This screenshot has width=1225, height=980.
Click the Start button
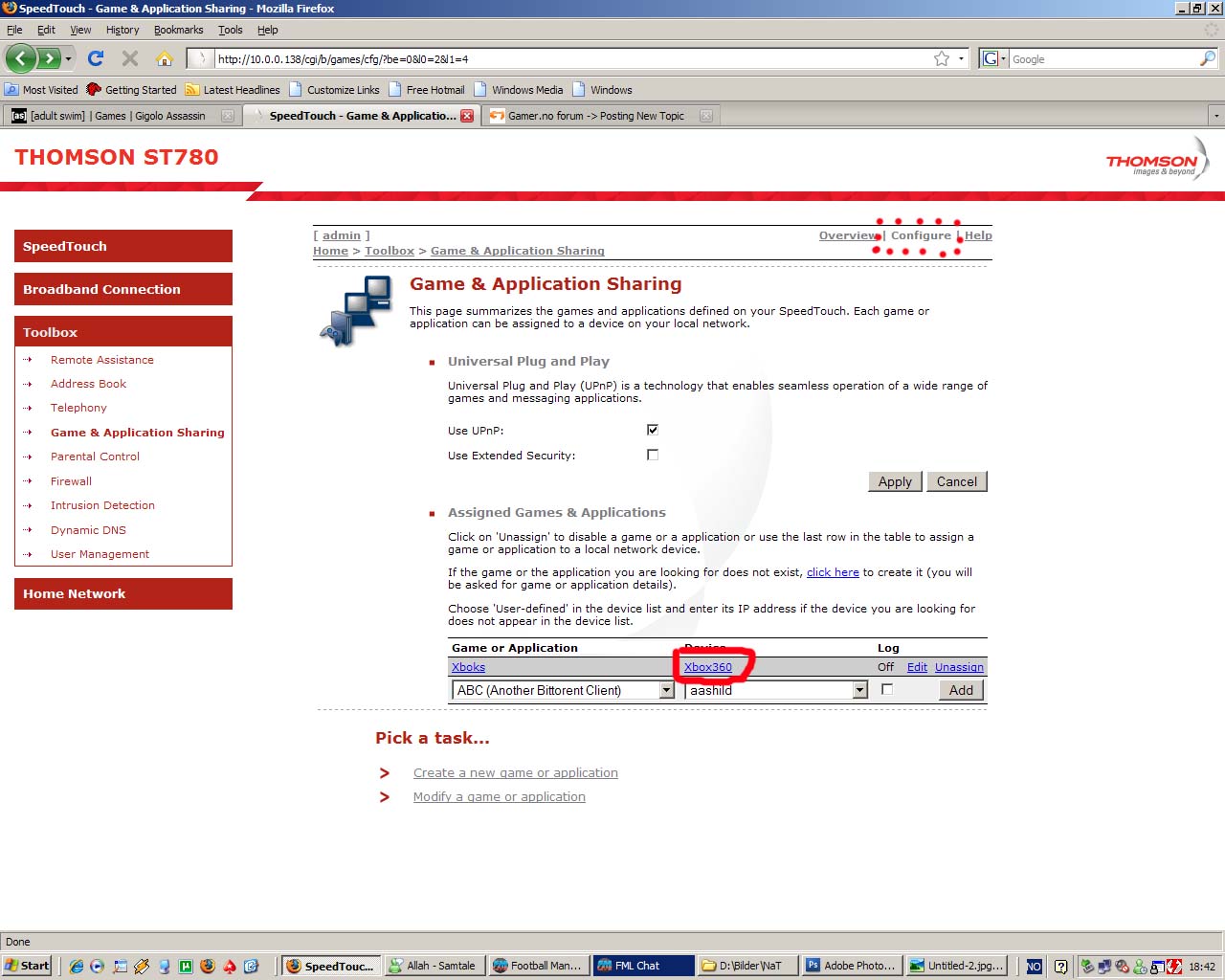pos(27,966)
